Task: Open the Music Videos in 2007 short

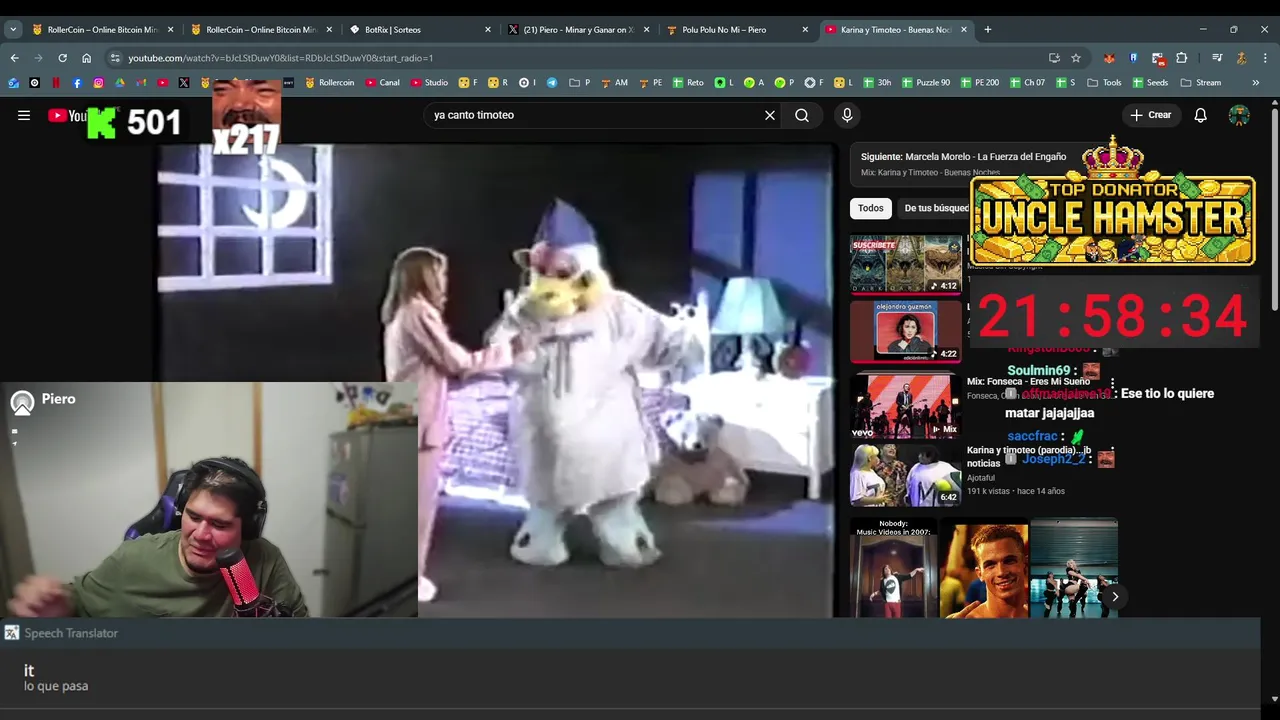Action: pyautogui.click(x=894, y=567)
